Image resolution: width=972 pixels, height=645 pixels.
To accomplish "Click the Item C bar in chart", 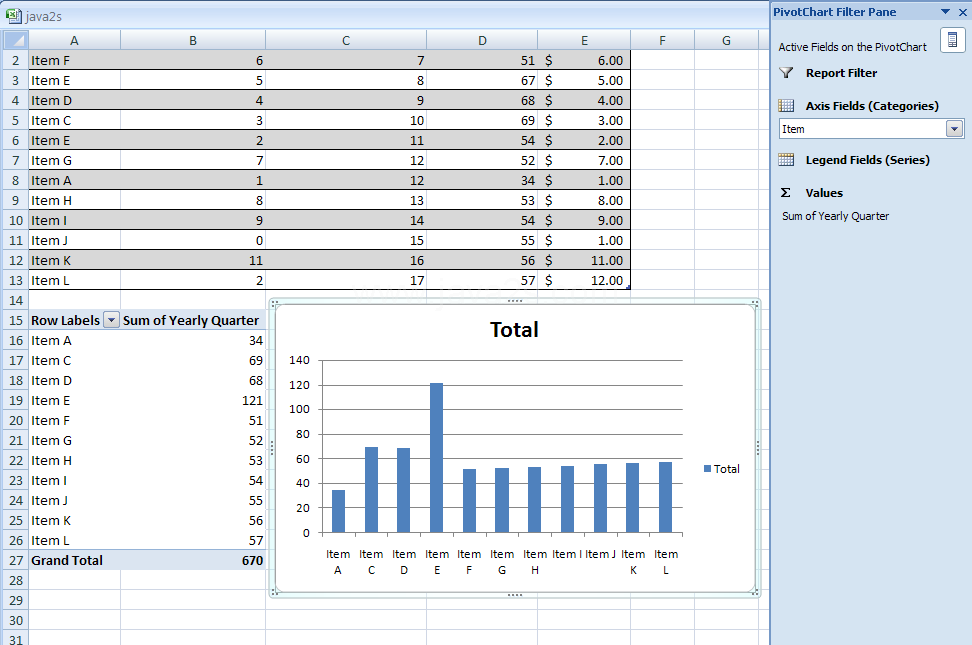I will pos(371,490).
